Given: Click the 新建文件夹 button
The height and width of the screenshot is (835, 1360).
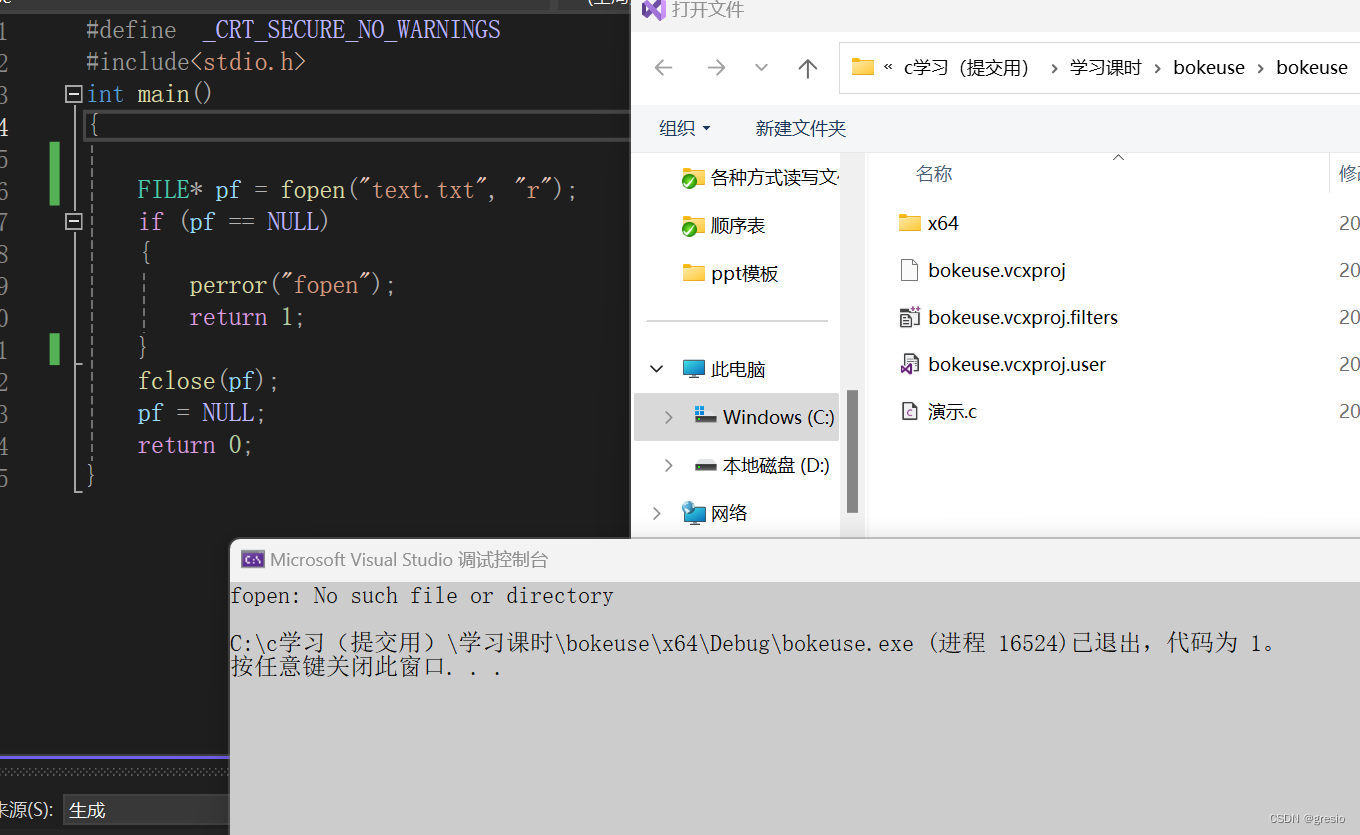Looking at the screenshot, I should (x=801, y=128).
